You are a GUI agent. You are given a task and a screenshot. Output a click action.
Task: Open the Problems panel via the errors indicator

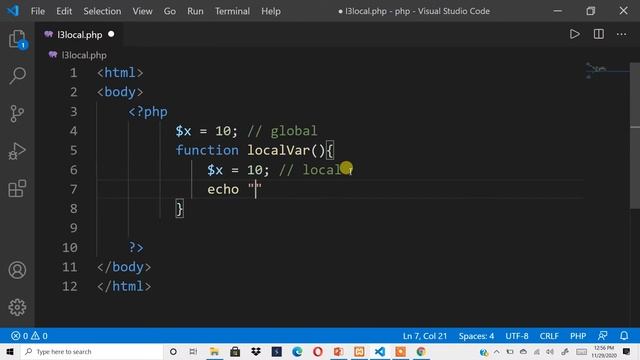[x=29, y=336]
